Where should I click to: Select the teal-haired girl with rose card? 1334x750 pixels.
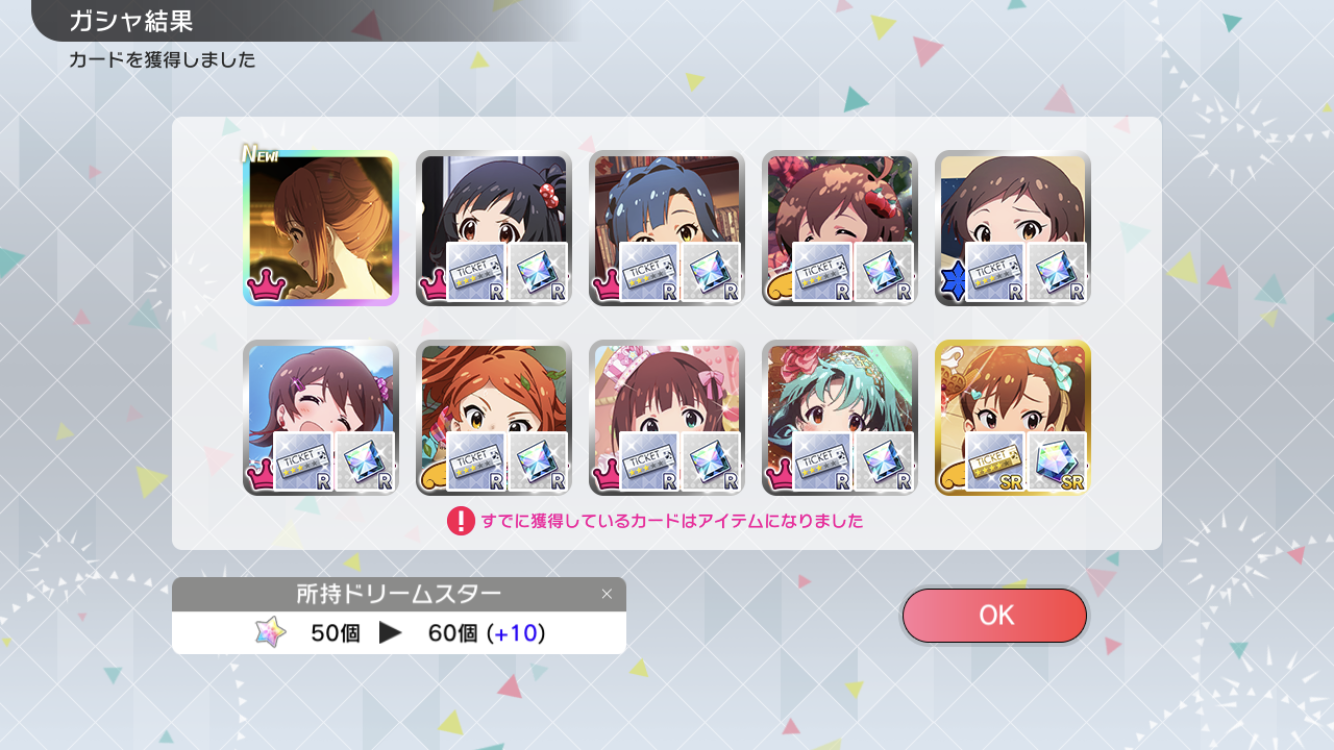(840, 417)
